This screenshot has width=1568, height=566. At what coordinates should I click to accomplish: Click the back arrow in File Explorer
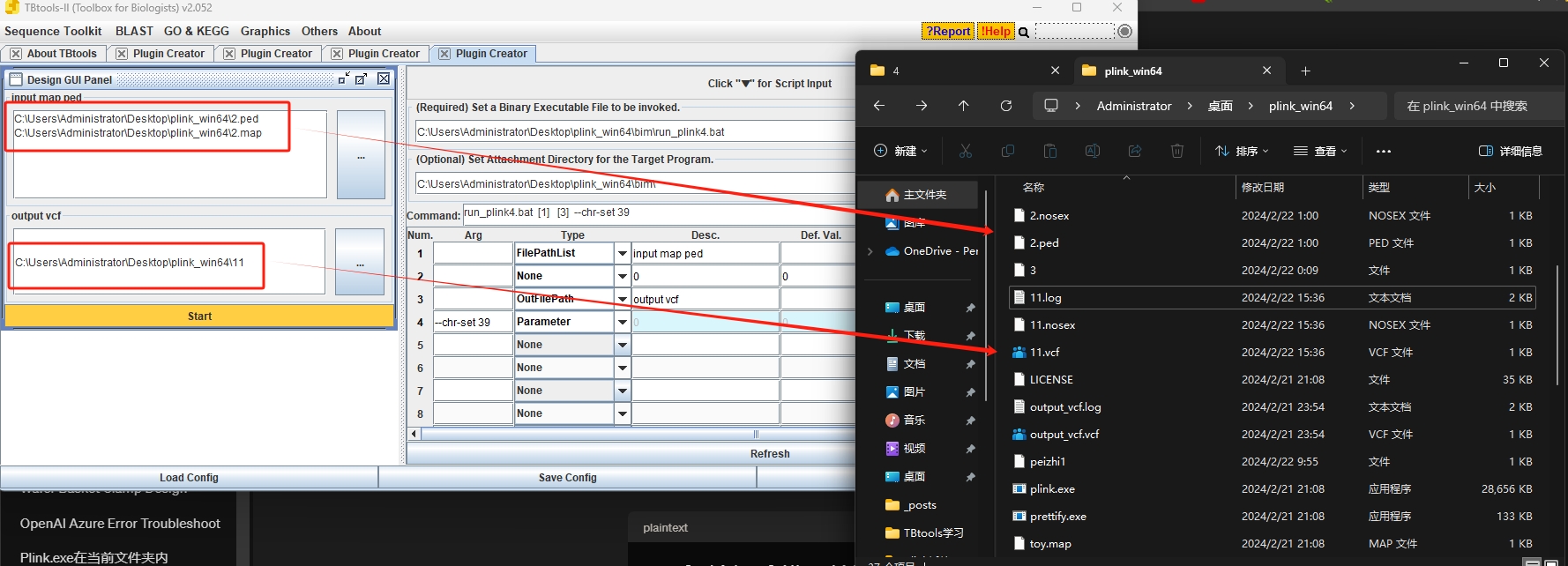pos(879,106)
